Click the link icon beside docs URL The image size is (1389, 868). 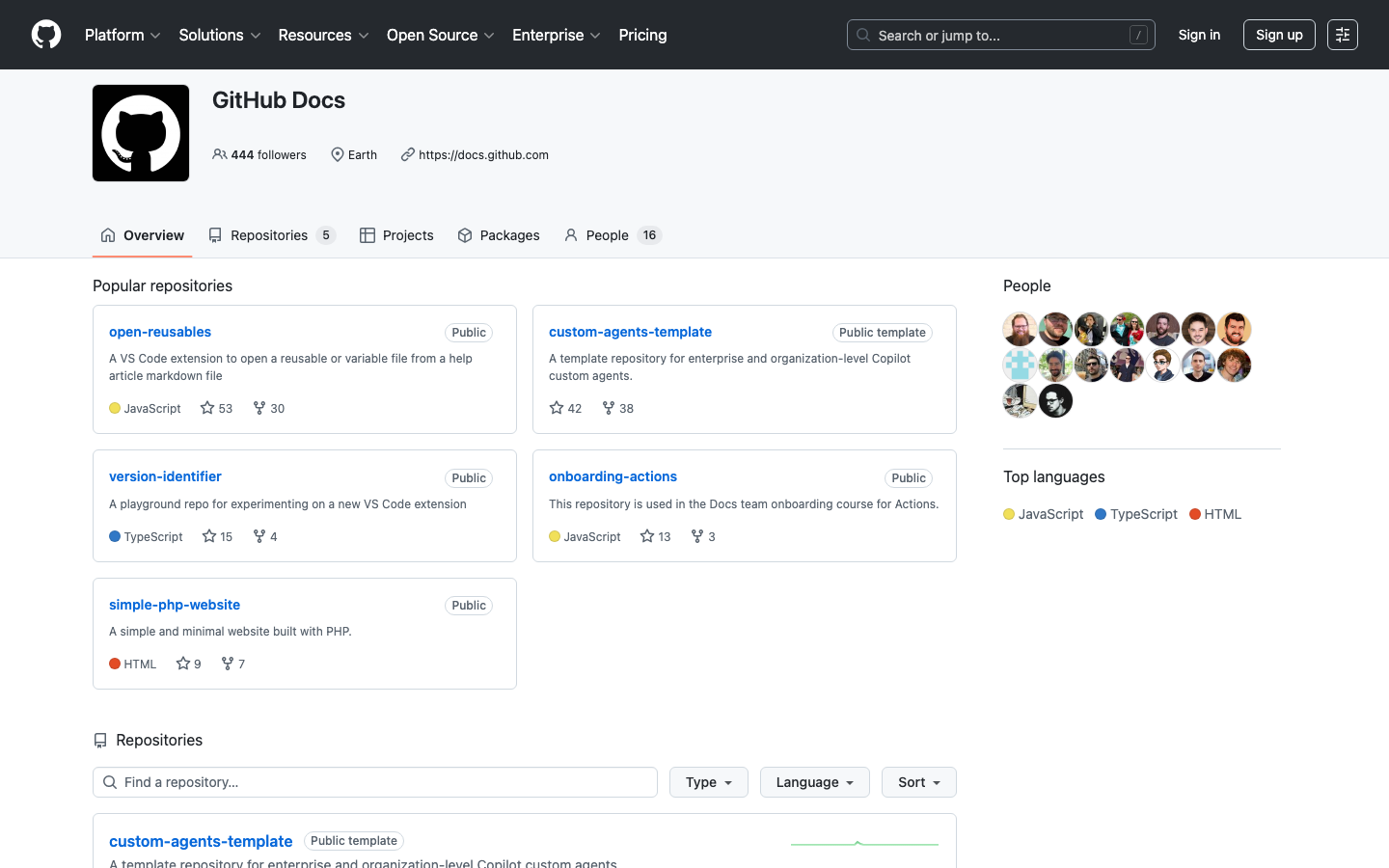(x=408, y=154)
